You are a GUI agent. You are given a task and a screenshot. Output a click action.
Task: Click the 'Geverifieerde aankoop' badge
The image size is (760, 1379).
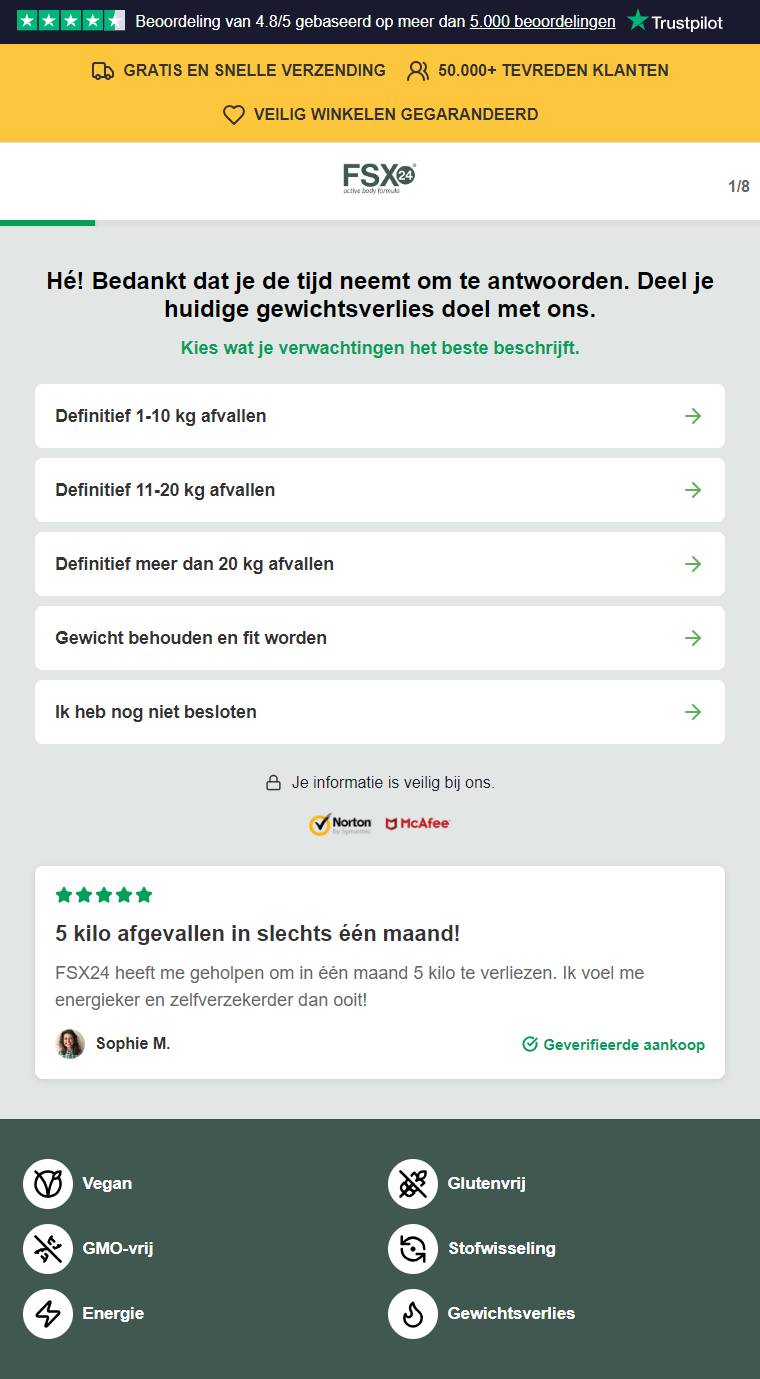click(614, 1044)
